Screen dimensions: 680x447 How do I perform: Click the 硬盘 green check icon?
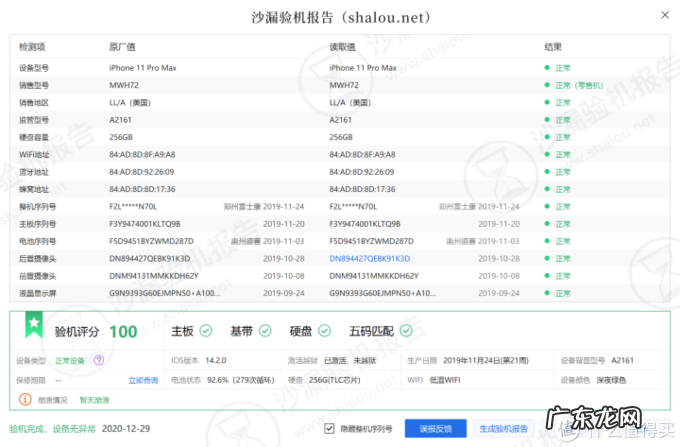(324, 331)
